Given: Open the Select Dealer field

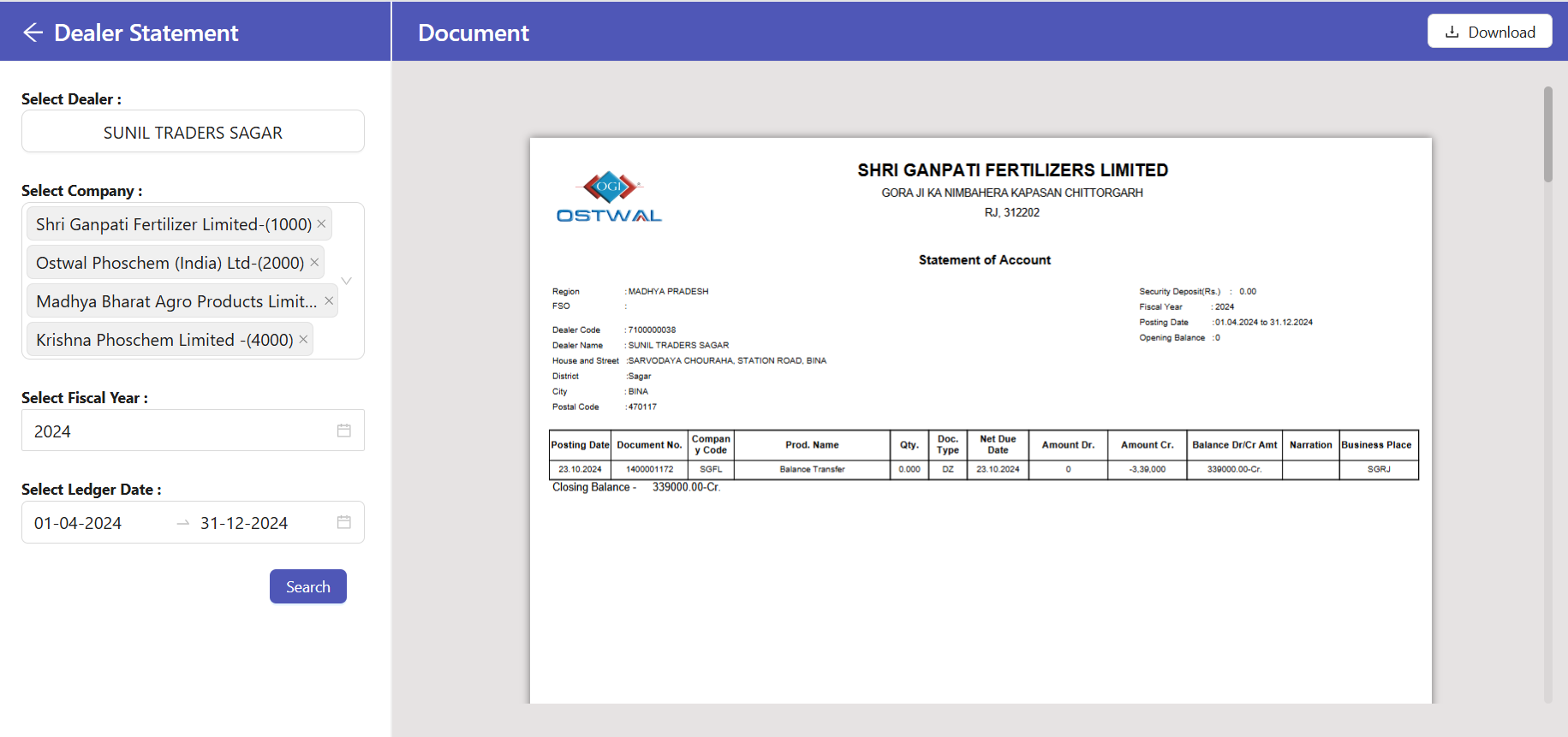Looking at the screenshot, I should 193,132.
